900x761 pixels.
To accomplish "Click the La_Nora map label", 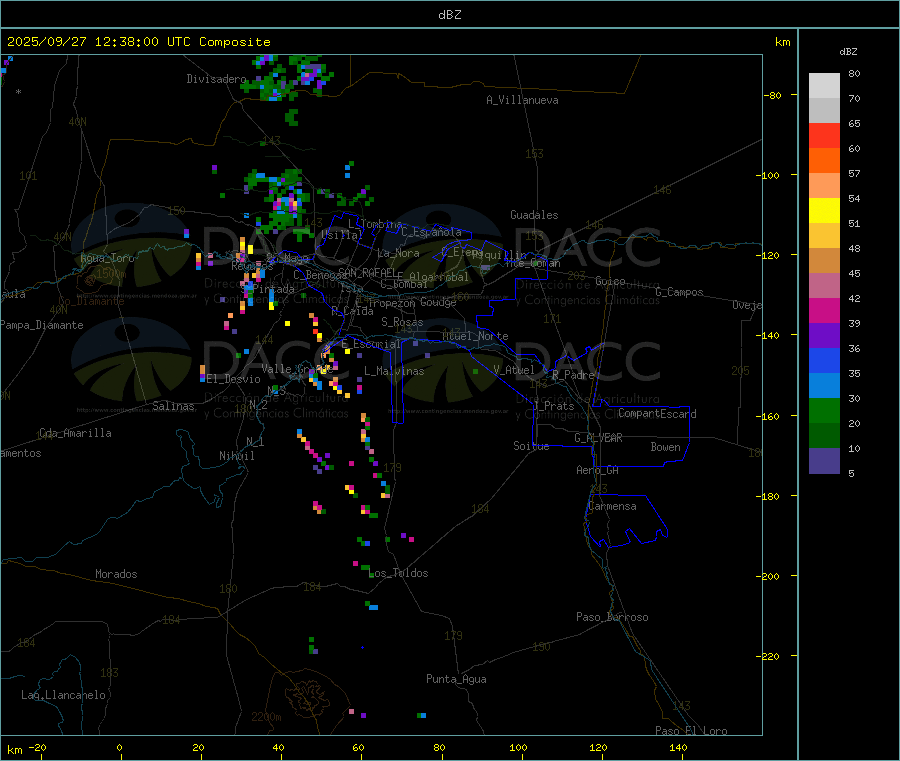I will pos(398,254).
